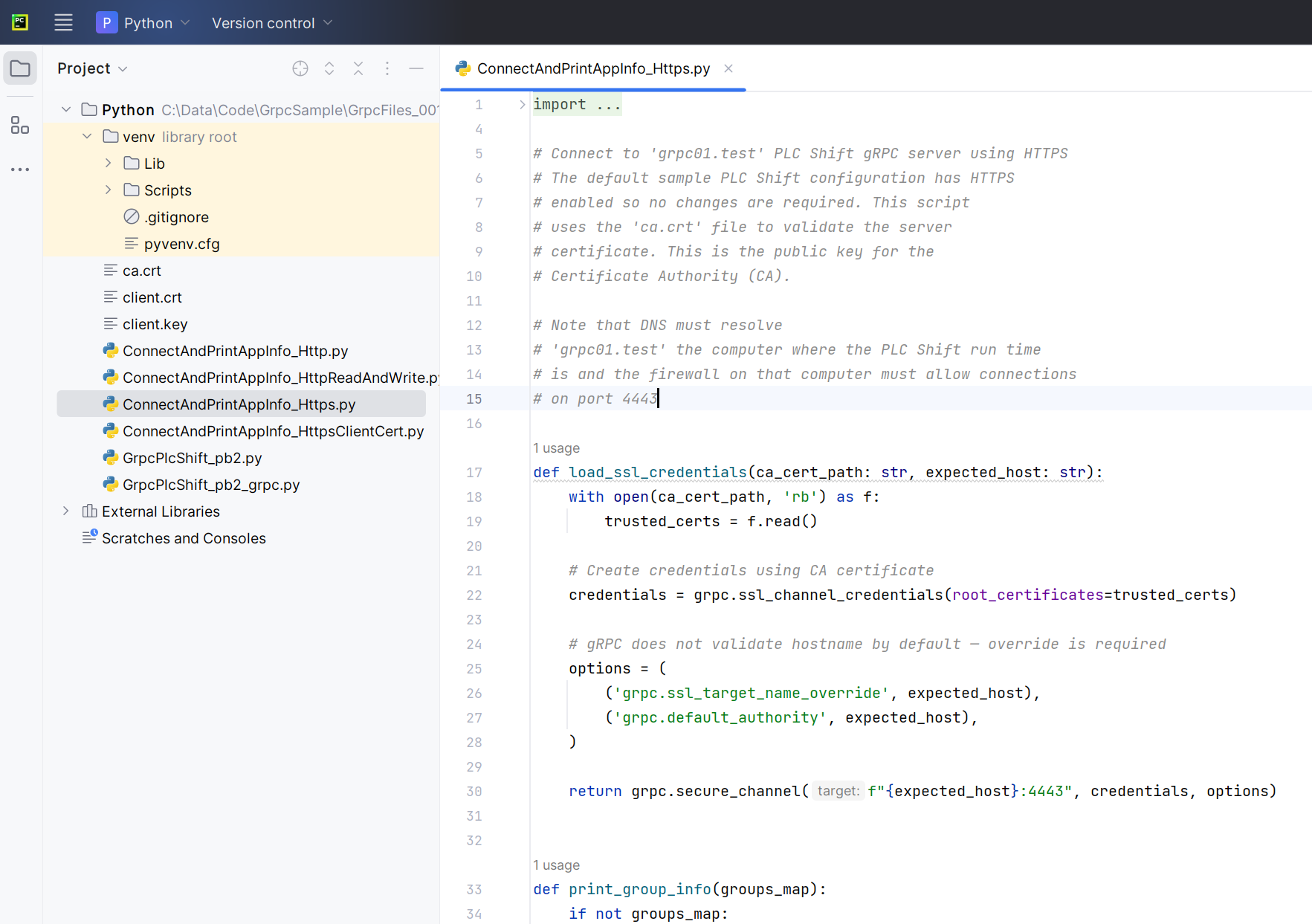This screenshot has width=1312, height=924.
Task: Hide the Project panel with minus icon
Action: [416, 68]
